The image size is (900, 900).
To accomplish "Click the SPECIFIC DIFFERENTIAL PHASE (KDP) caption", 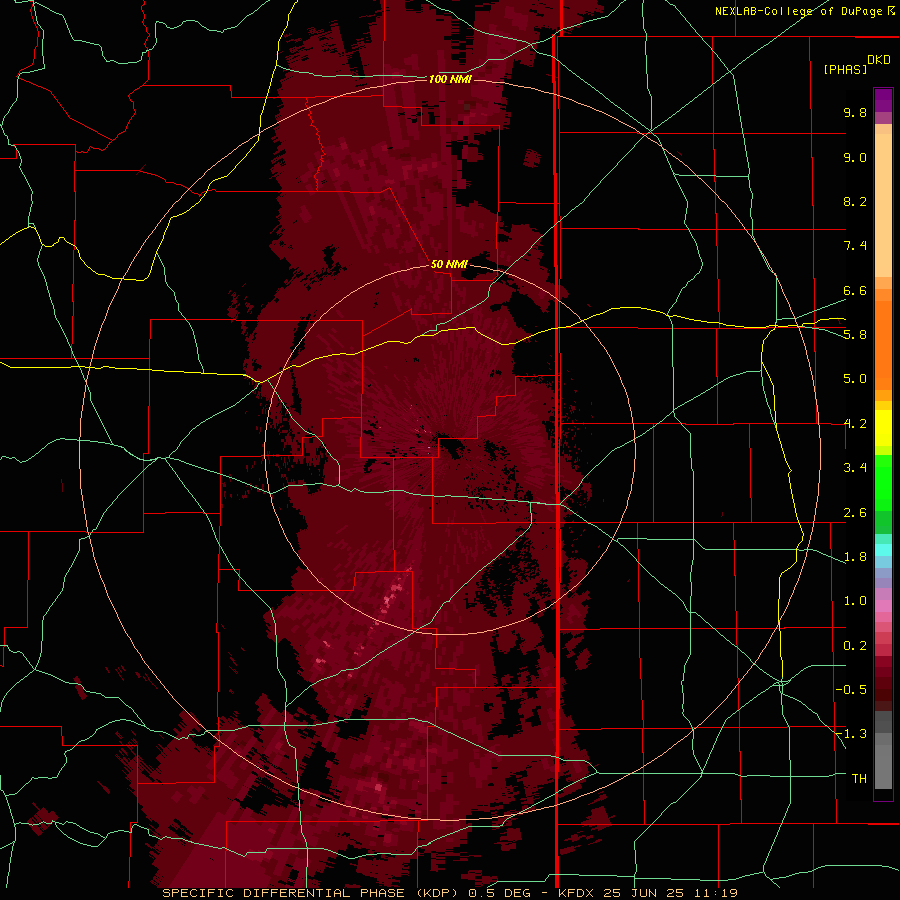I will tap(312, 893).
